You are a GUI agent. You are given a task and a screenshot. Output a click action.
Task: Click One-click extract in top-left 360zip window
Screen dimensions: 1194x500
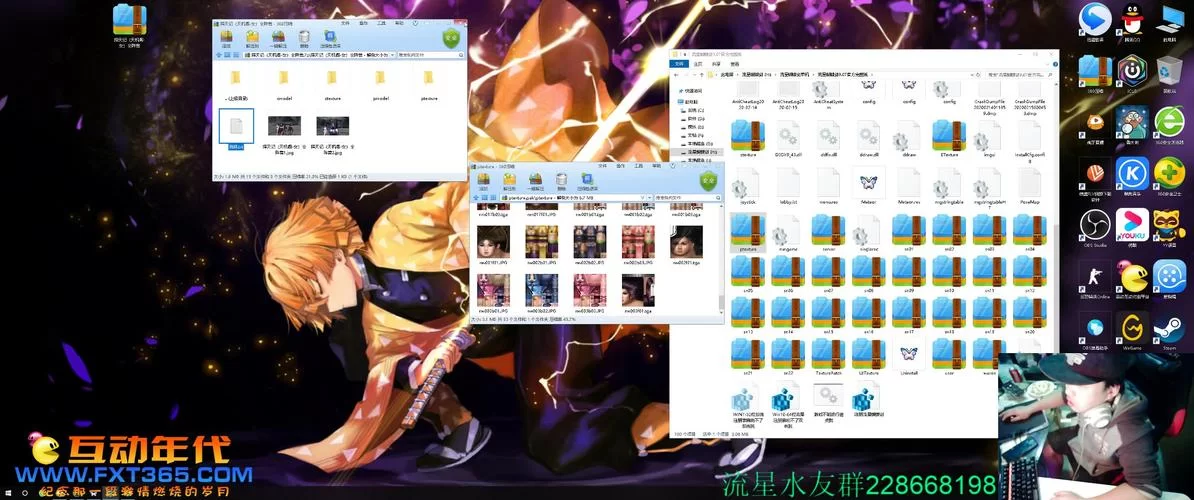[278, 38]
